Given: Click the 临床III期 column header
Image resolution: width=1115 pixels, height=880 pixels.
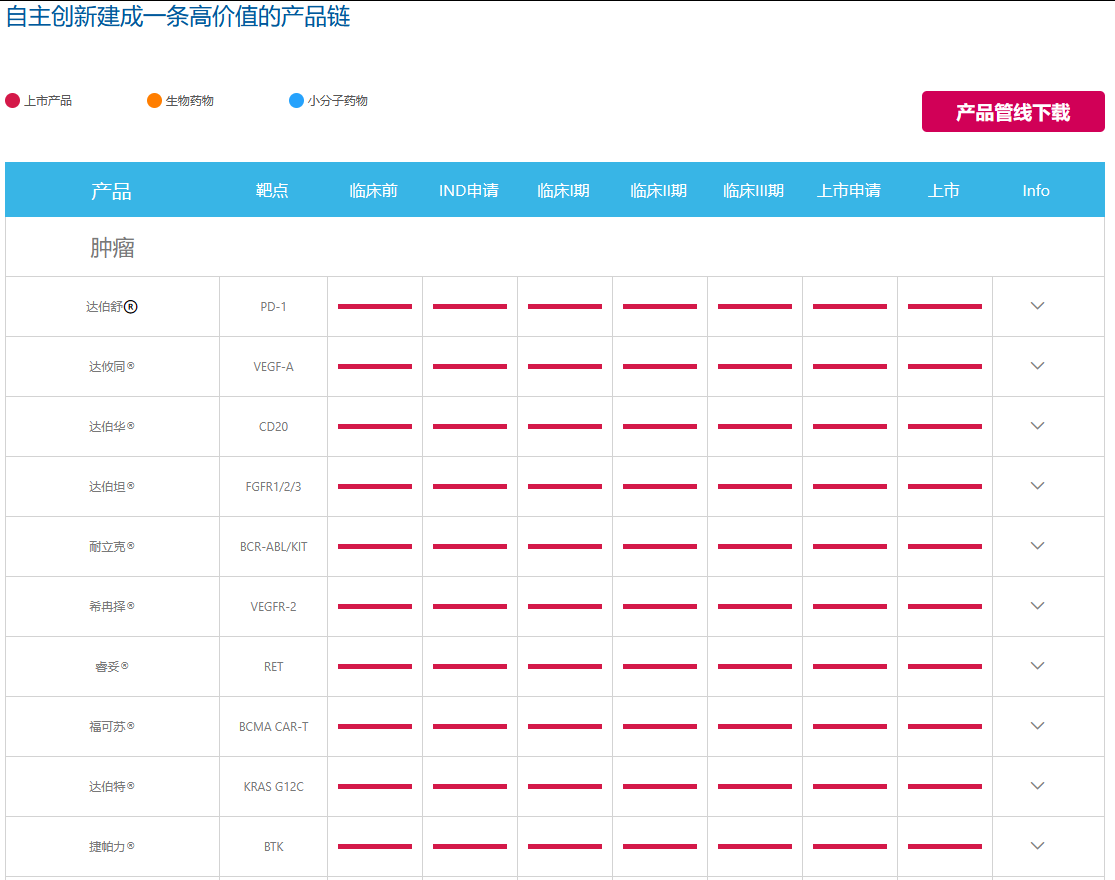Looking at the screenshot, I should coord(753,191).
